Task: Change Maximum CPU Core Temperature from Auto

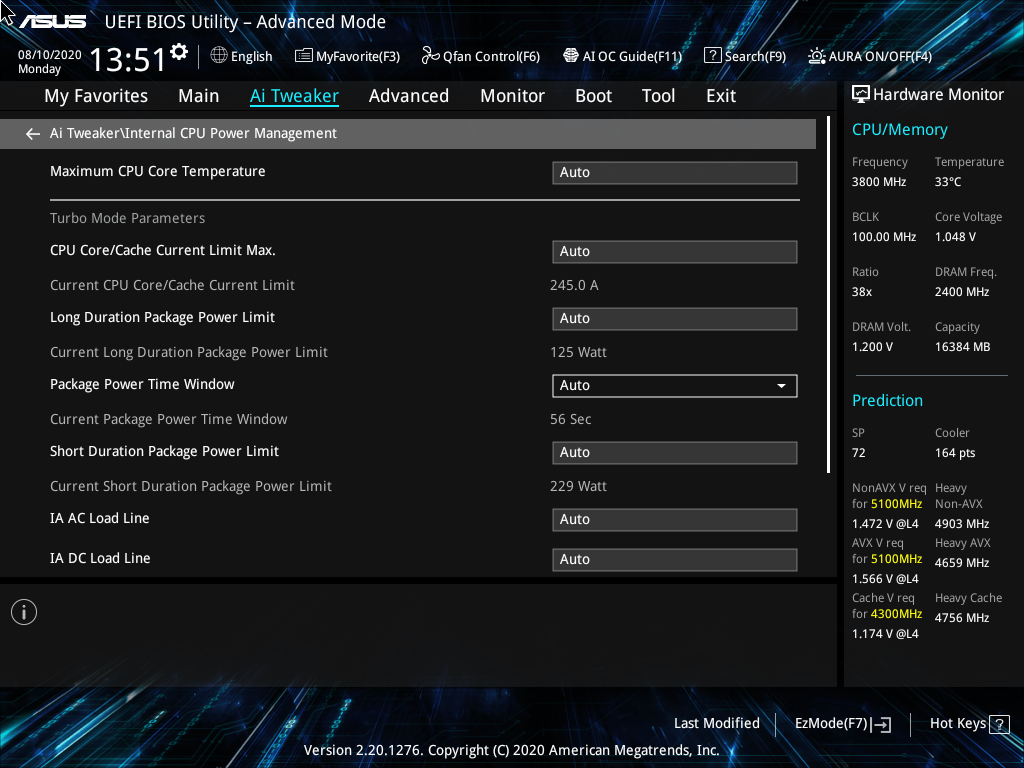Action: coord(674,172)
